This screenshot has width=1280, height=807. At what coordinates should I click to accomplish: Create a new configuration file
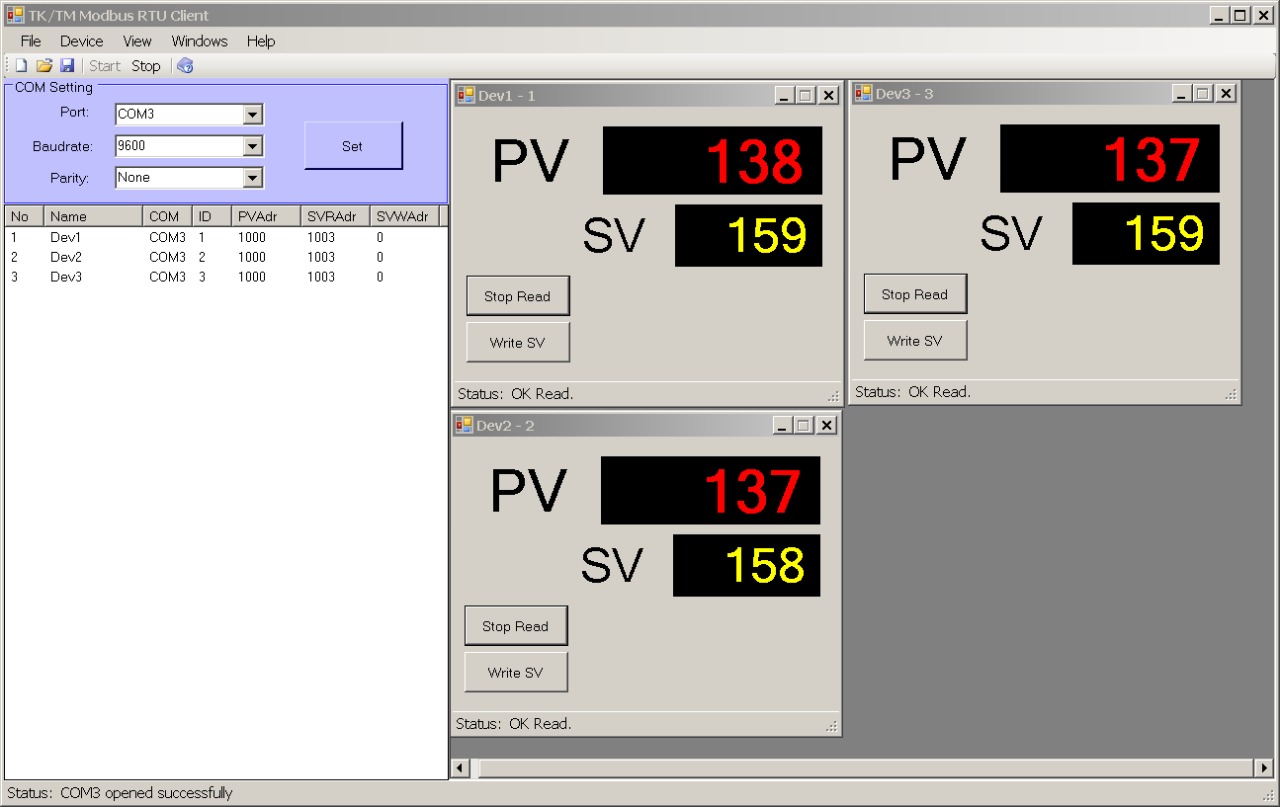[18, 64]
